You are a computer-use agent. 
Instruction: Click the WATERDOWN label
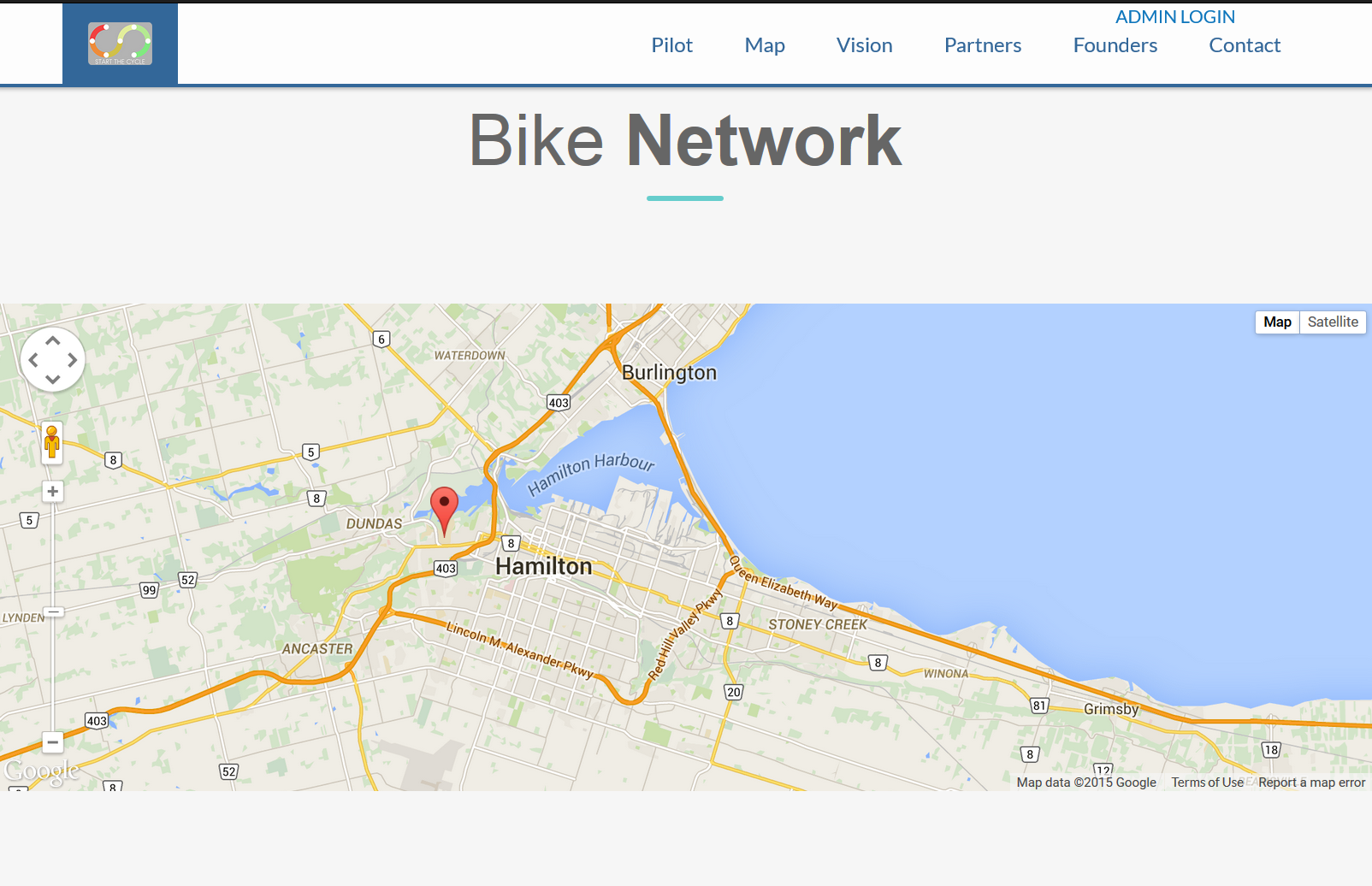[x=470, y=356]
